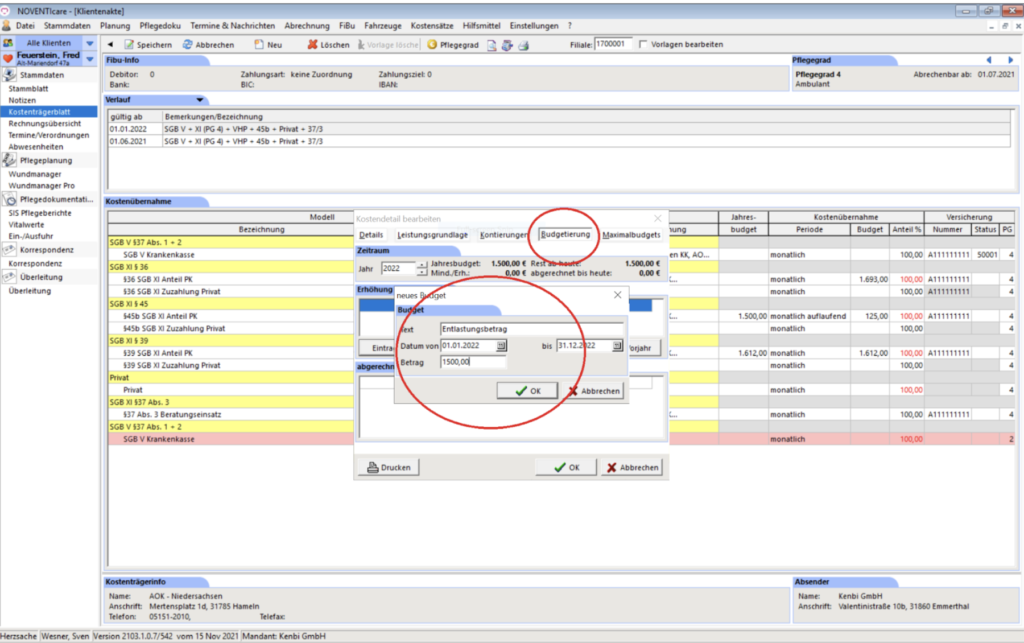
Task: Click the Betrag field showing 1500,00
Action: pos(473,362)
